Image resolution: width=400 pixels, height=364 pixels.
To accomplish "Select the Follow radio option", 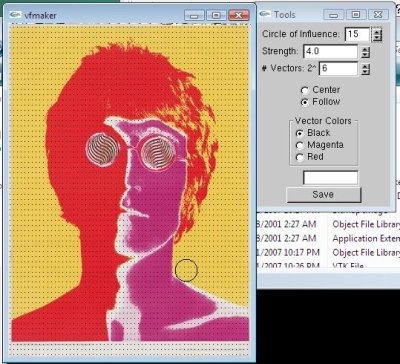I will click(304, 102).
